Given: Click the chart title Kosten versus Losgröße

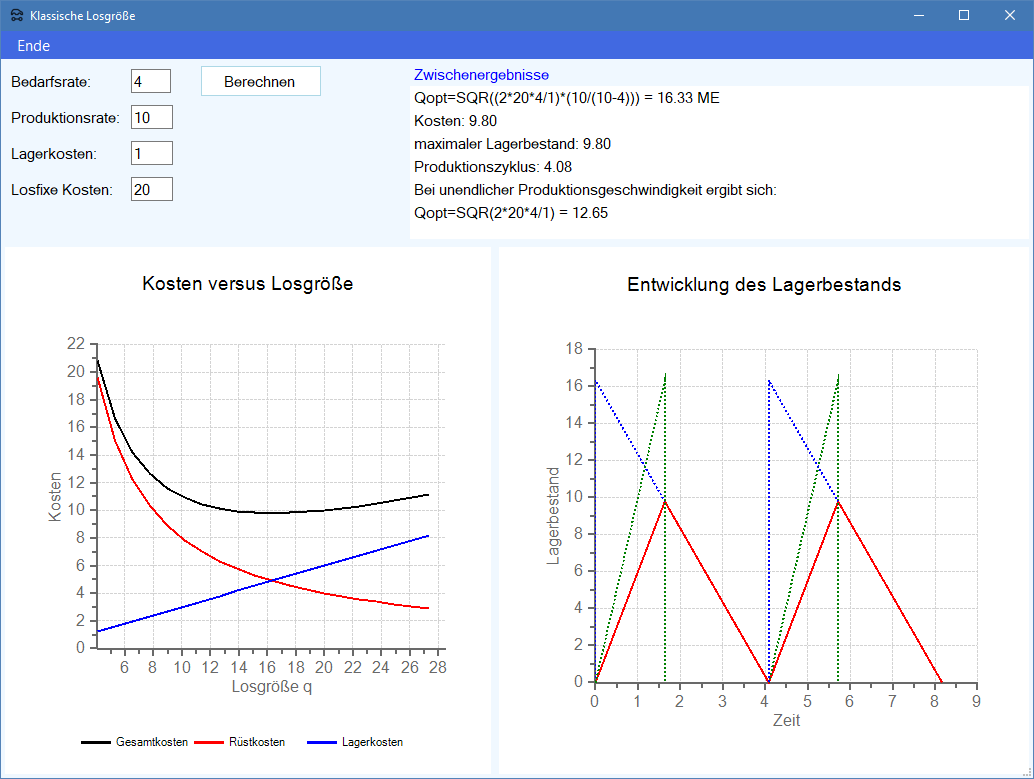Looking at the screenshot, I should [x=247, y=283].
